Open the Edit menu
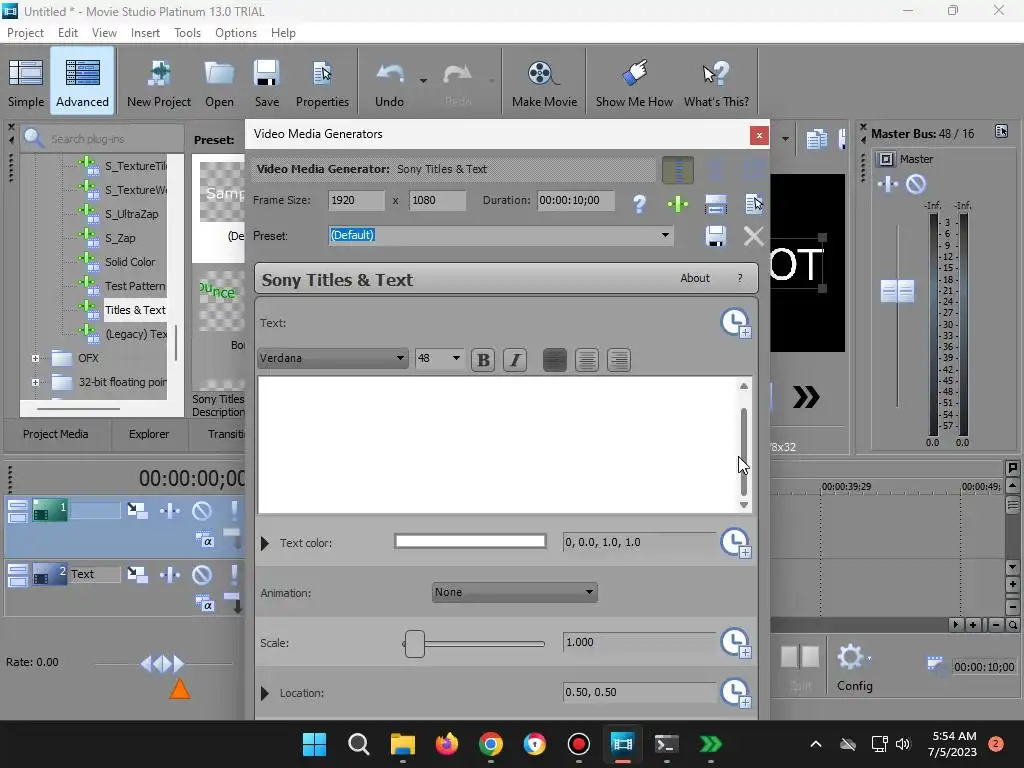1024x768 pixels. click(67, 33)
